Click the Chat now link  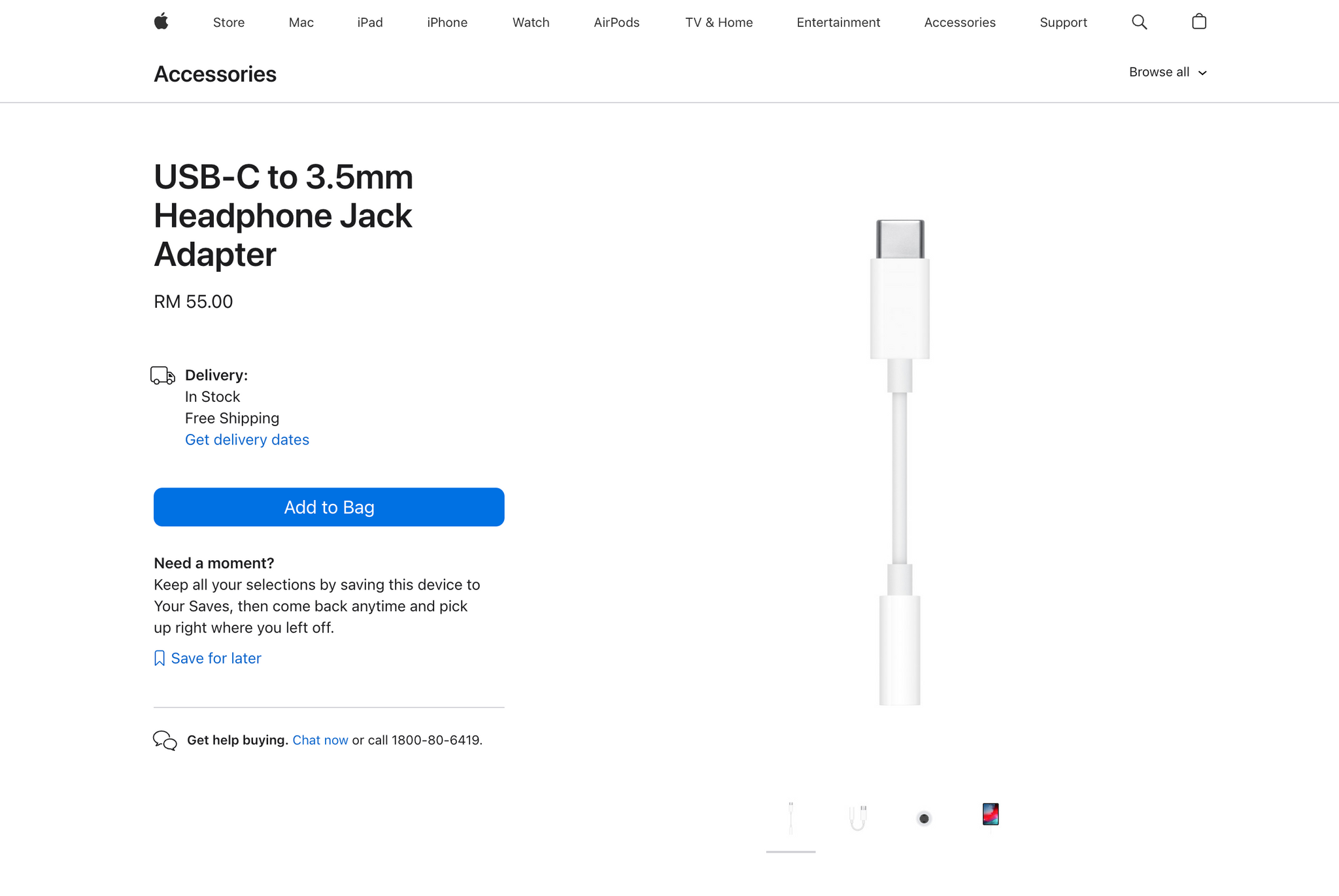pyautogui.click(x=320, y=740)
